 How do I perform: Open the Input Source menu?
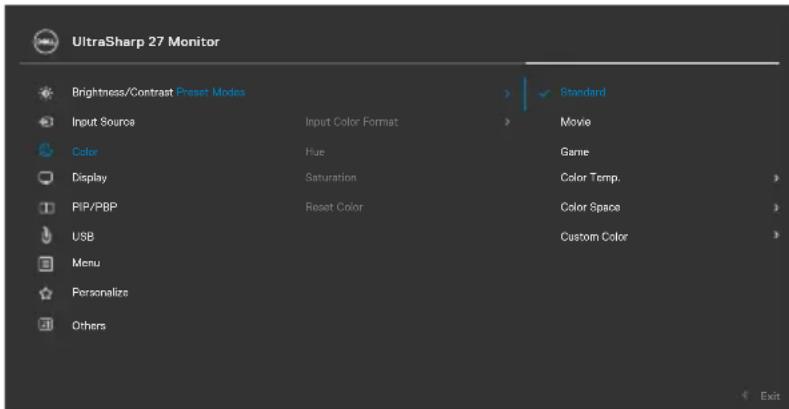pos(103,122)
